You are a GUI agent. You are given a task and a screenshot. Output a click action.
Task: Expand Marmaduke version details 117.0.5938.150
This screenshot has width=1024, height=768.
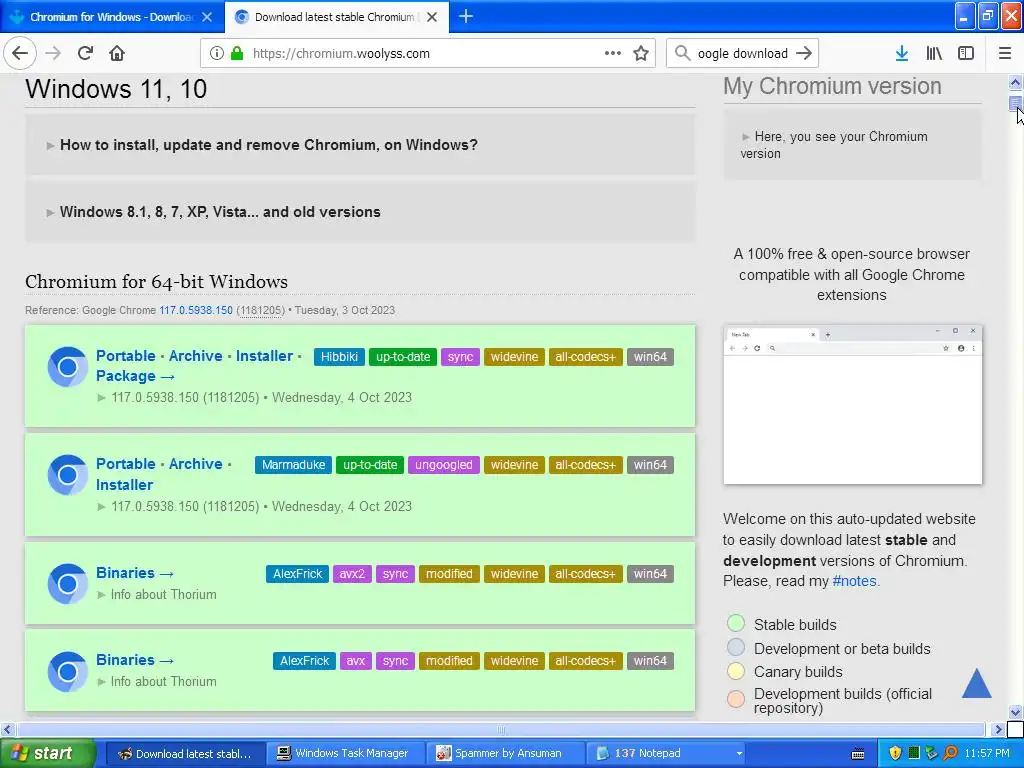[255, 506]
